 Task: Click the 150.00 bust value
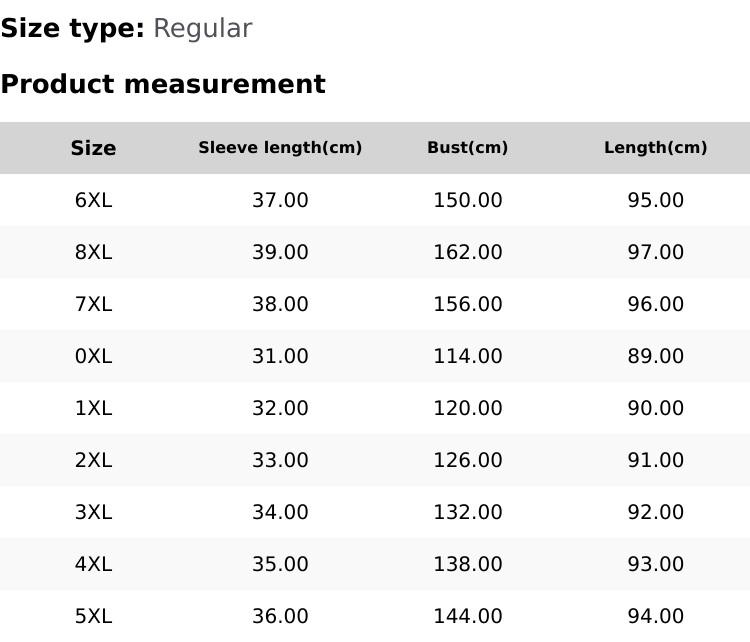coord(467,200)
